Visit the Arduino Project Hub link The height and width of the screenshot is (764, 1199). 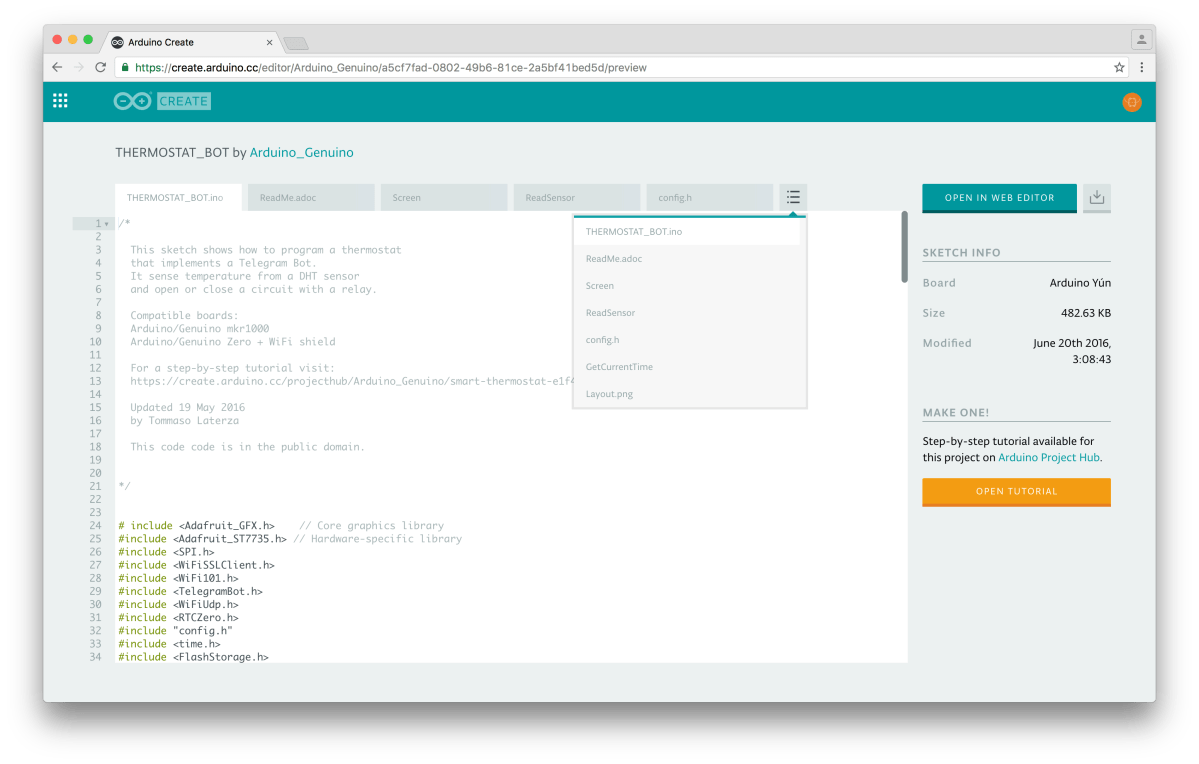click(1048, 457)
